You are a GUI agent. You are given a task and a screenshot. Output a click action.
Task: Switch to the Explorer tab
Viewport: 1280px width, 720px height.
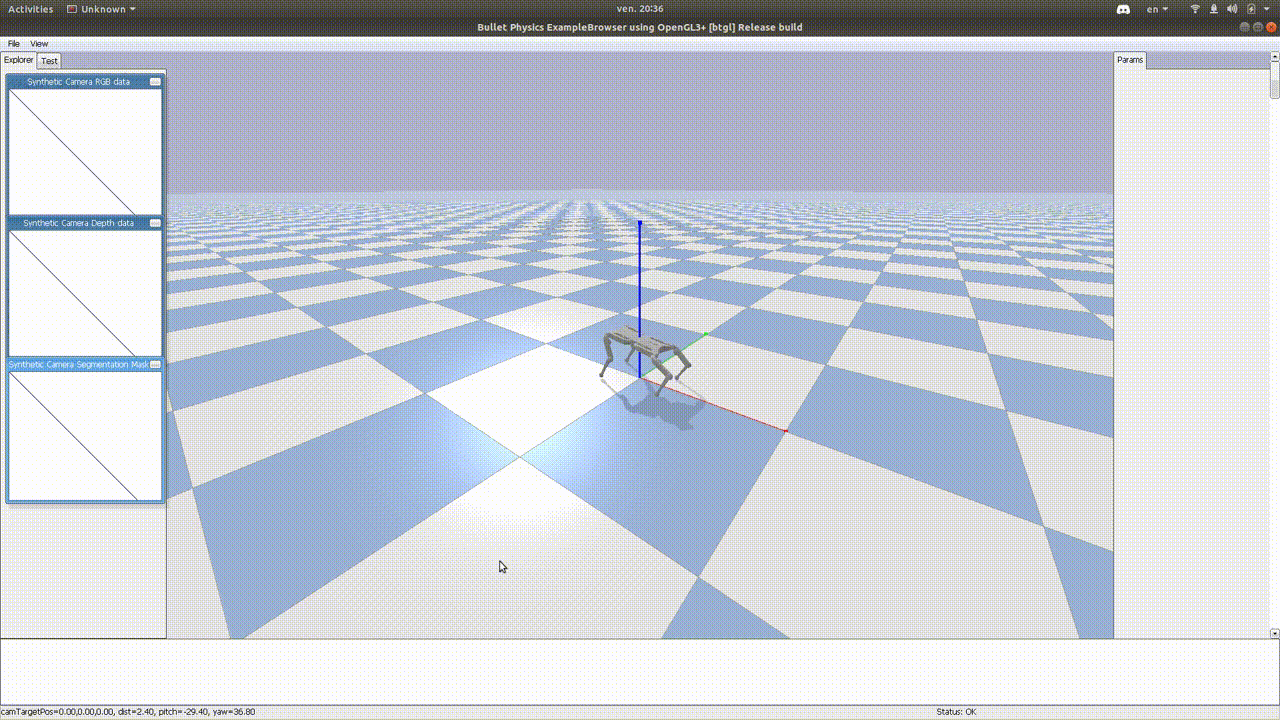coord(19,60)
